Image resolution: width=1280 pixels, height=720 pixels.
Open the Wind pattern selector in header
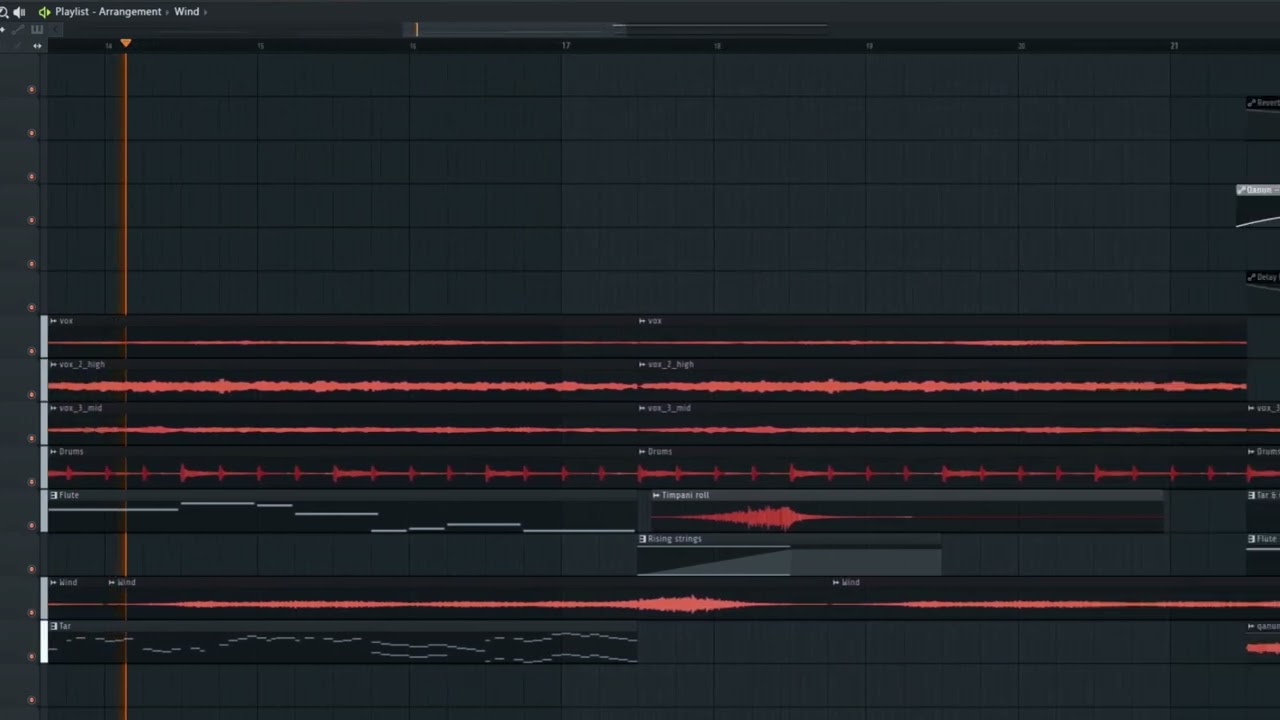(186, 12)
